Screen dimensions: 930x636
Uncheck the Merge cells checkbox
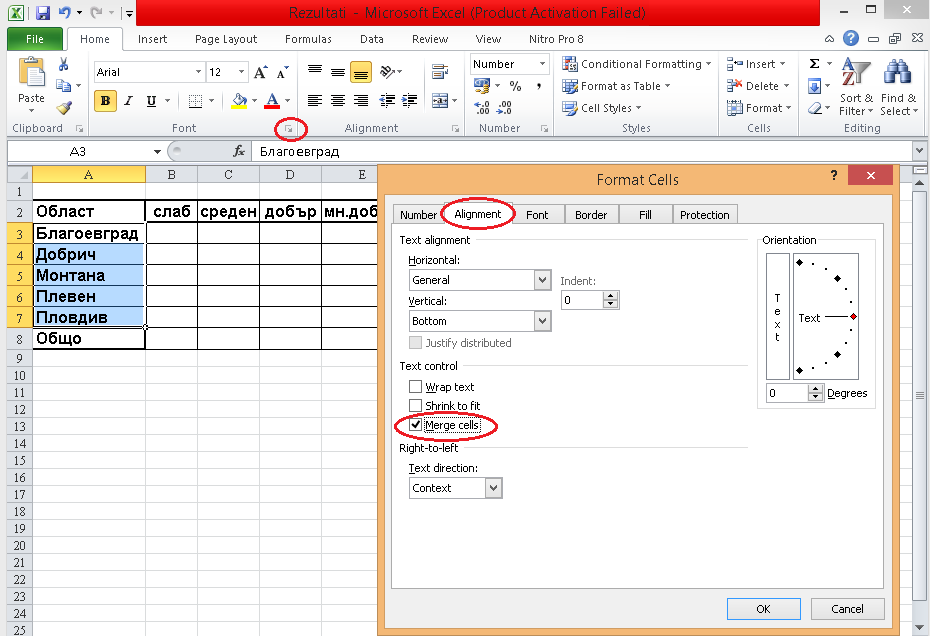pos(416,425)
